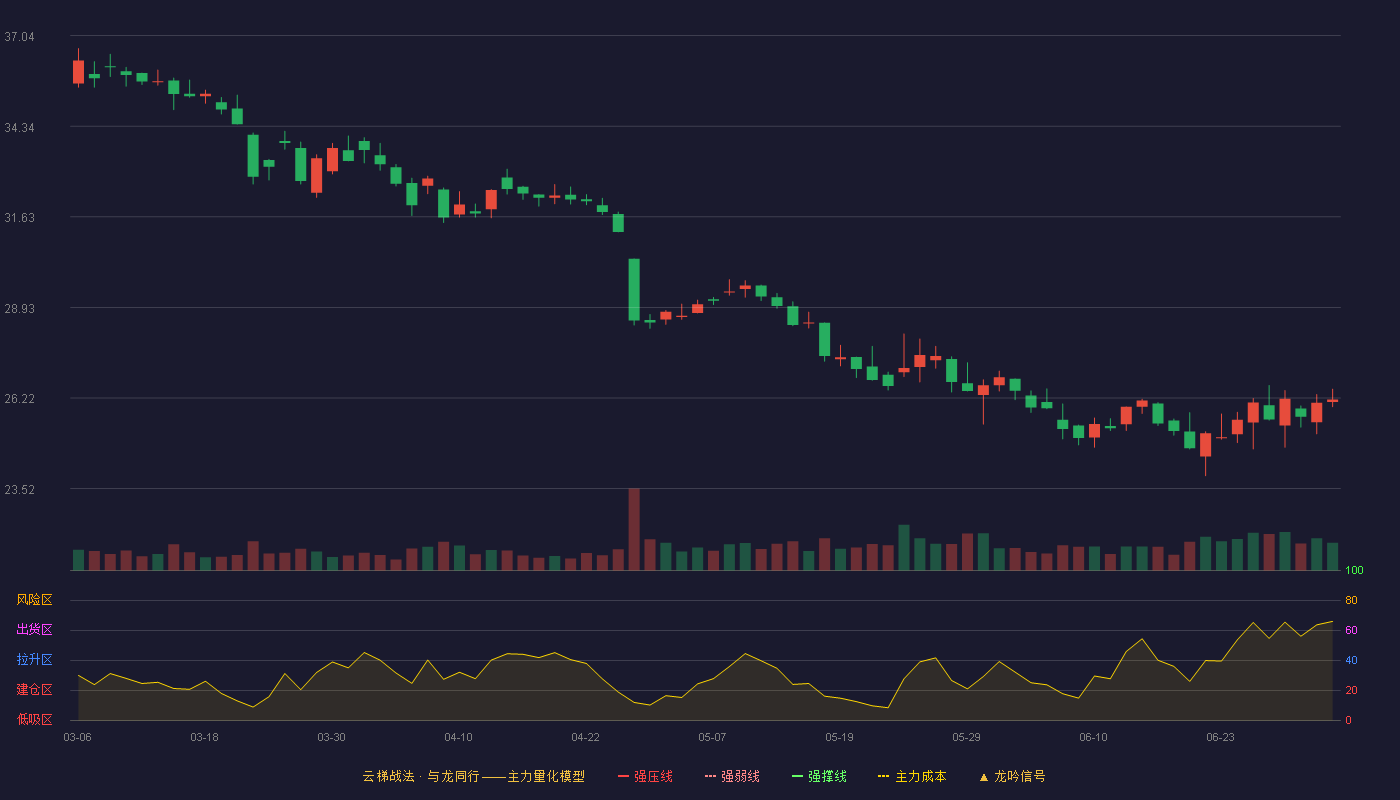Toggle the 主力成本 legend item
Viewport: 1400px width, 800px height.
(912, 776)
